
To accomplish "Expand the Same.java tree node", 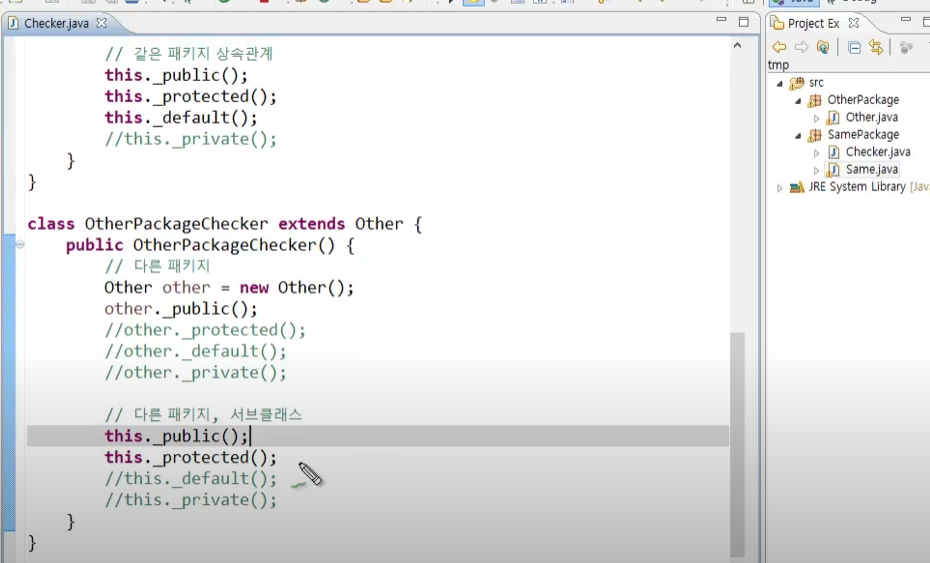I will (817, 171).
